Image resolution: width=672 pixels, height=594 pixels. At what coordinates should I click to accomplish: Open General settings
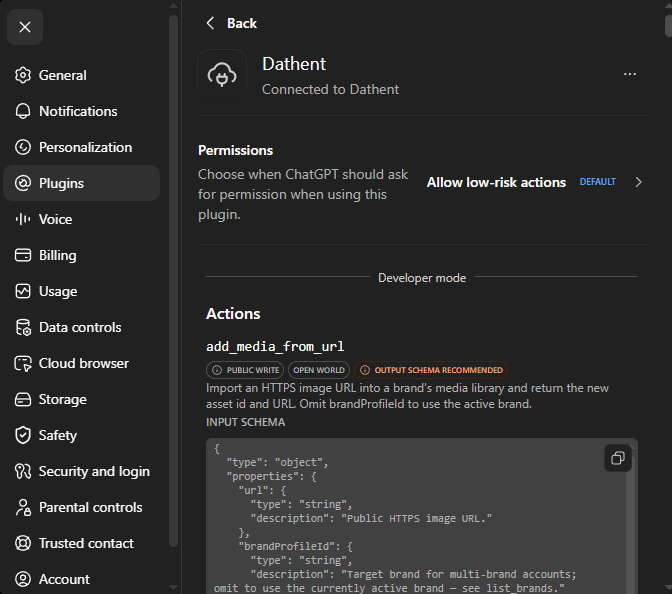(x=81, y=75)
